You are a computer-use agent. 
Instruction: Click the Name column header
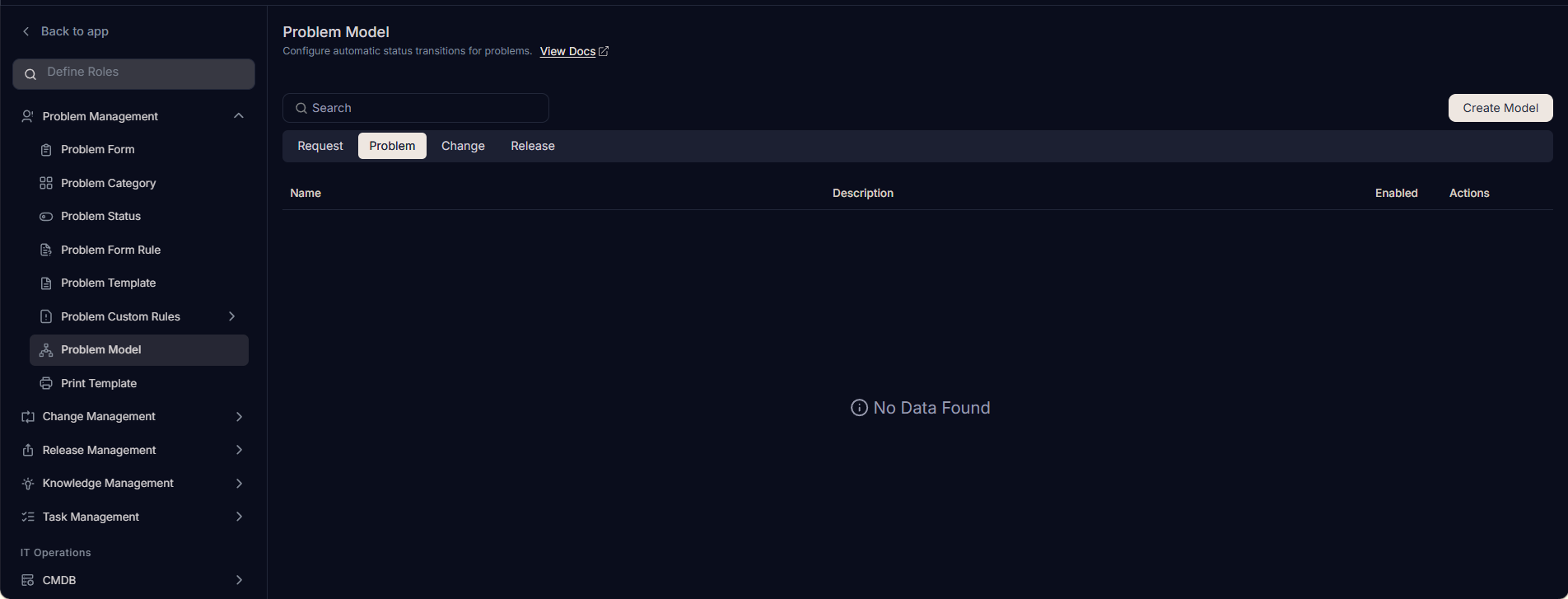click(306, 193)
